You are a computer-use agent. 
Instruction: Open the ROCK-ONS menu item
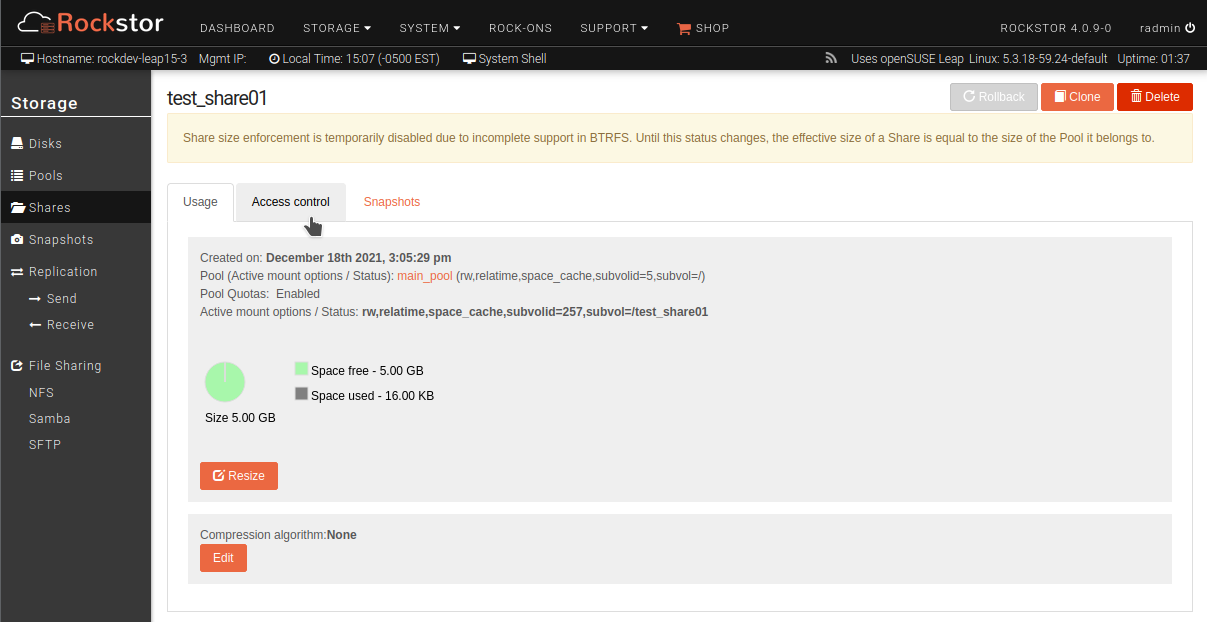point(520,28)
